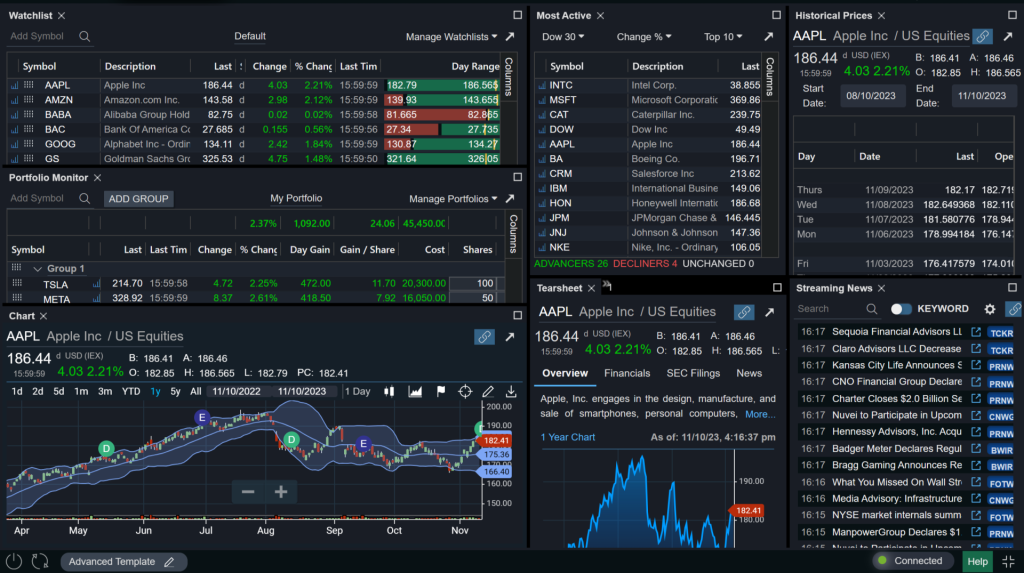Open chart icon for AAPL watchlist row
Image resolution: width=1024 pixels, height=573 pixels.
(x=14, y=85)
